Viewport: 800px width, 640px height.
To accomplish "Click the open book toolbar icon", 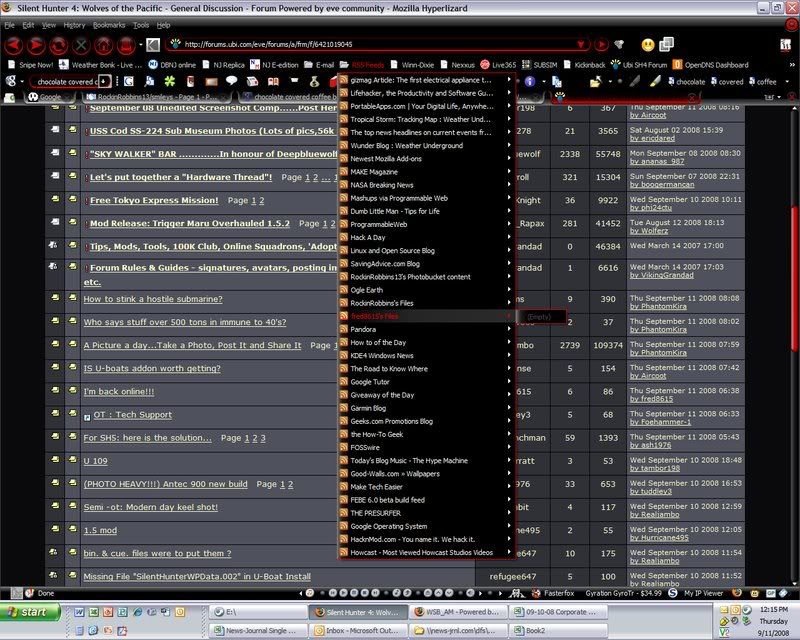I will 273,81.
